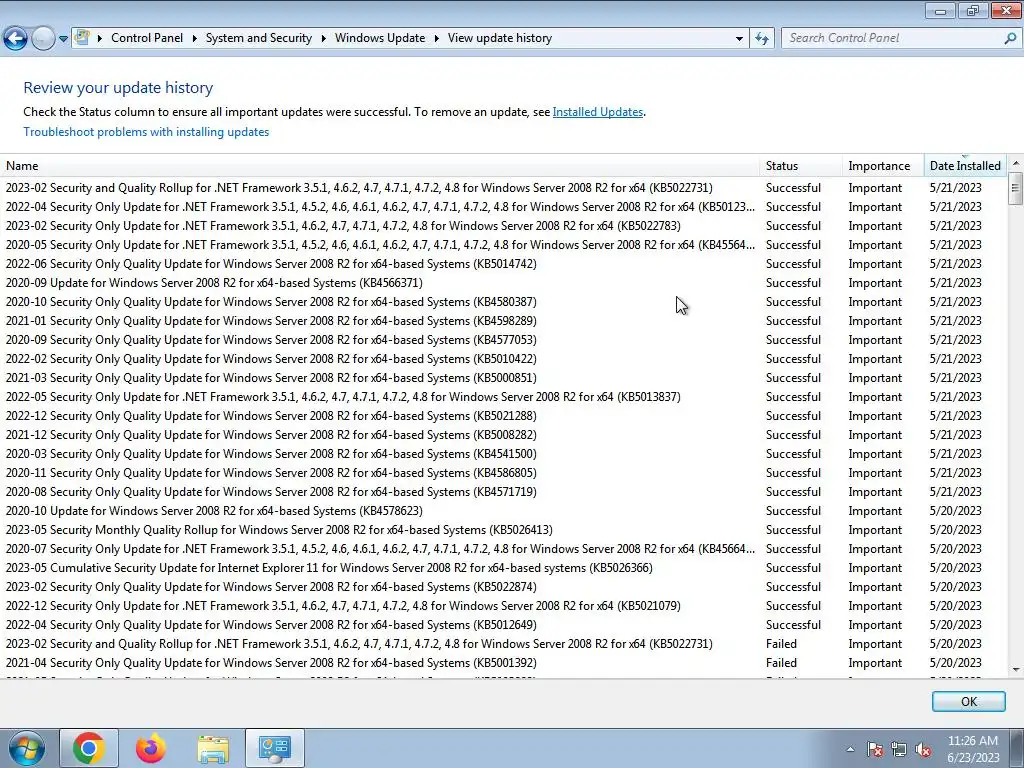Click Failed status for KB5022731 on 5/20/2023
The image size is (1024, 768).
pyautogui.click(x=781, y=644)
